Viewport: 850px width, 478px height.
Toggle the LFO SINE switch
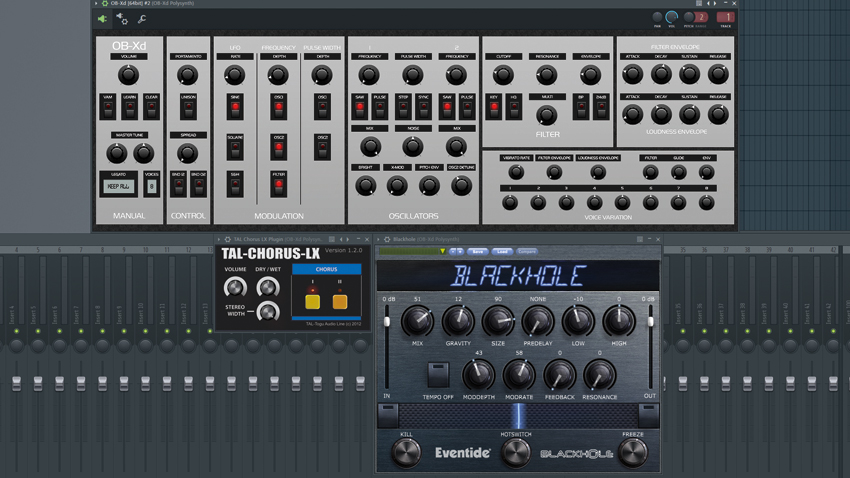point(235,107)
